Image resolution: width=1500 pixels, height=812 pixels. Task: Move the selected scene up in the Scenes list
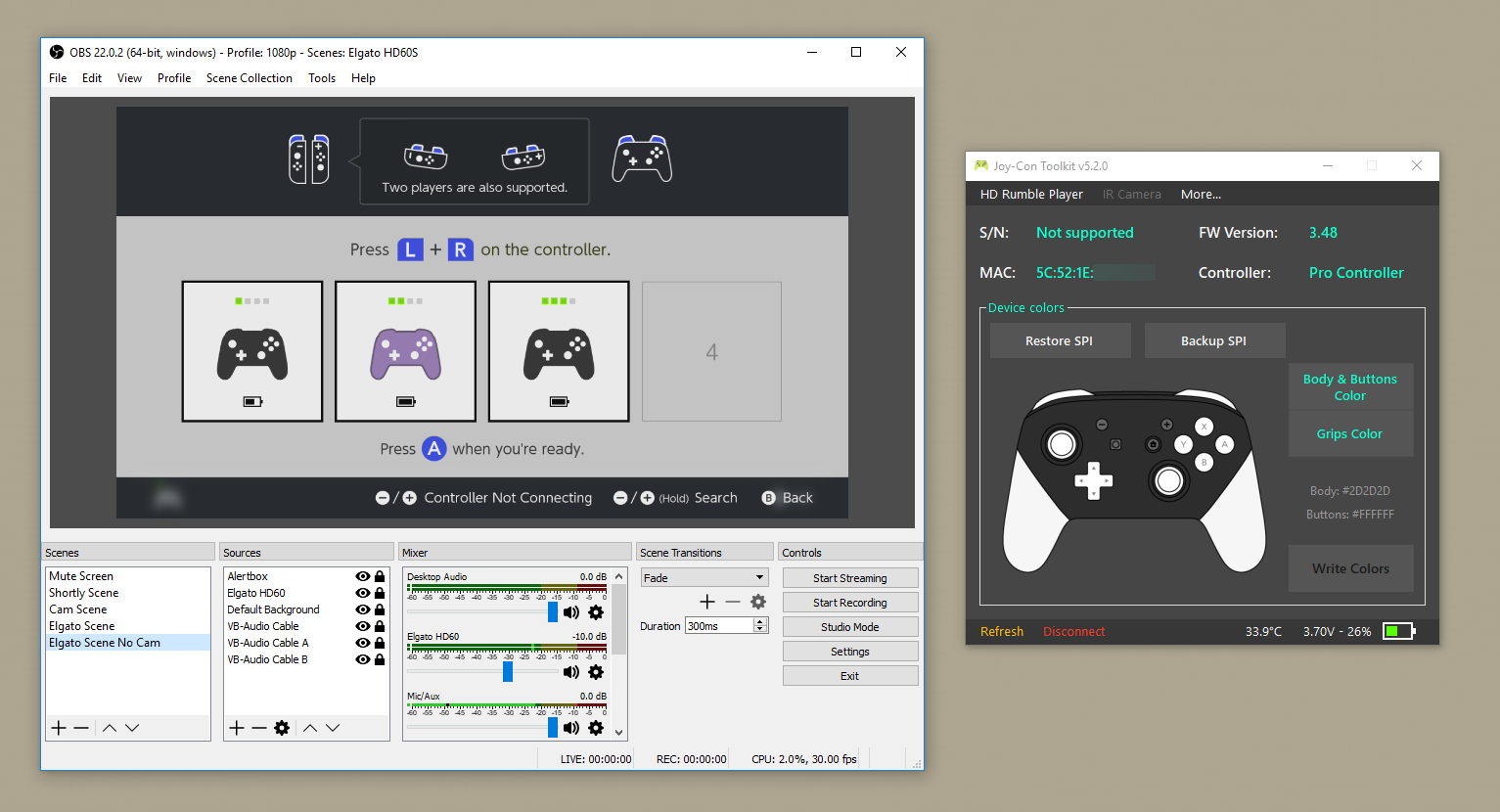click(110, 728)
